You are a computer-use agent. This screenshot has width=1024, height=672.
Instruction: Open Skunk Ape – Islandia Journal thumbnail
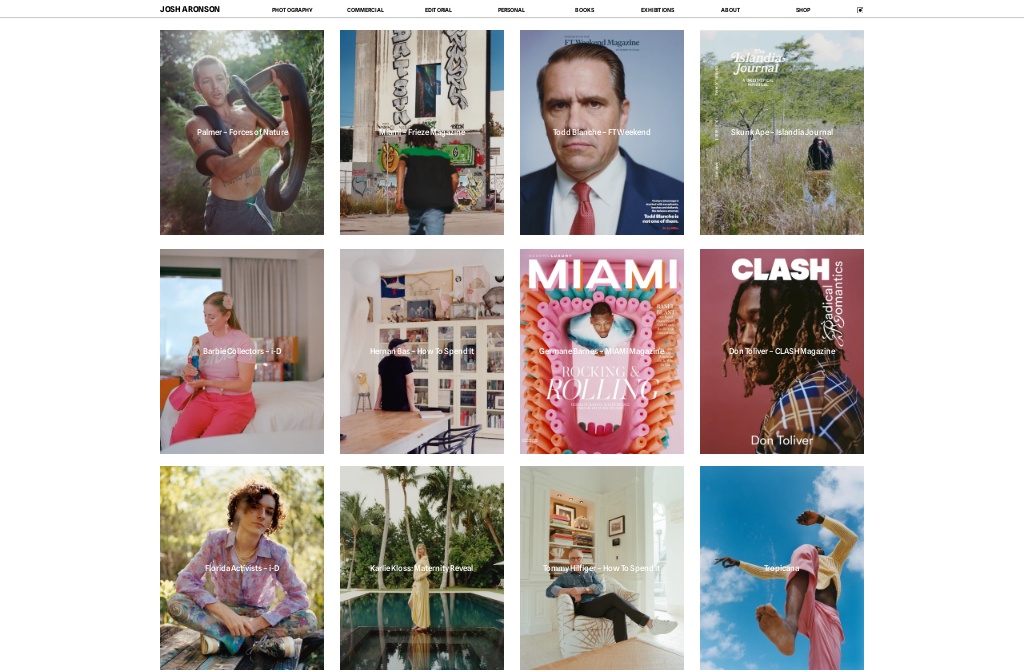click(782, 133)
